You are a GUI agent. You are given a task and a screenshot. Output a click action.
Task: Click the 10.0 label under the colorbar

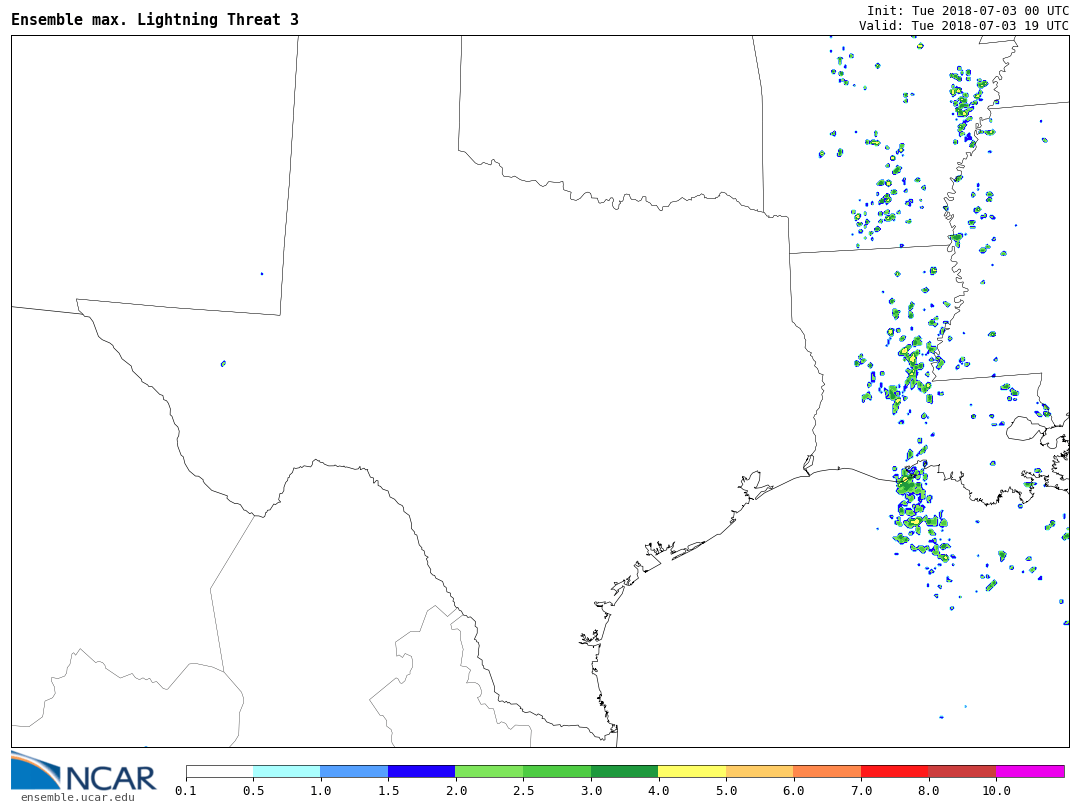(x=996, y=791)
